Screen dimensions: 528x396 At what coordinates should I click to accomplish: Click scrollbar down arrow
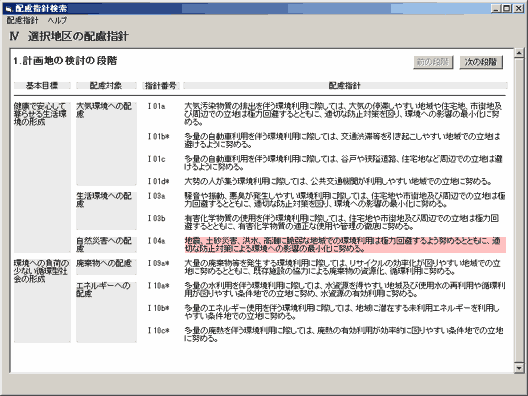click(519, 368)
